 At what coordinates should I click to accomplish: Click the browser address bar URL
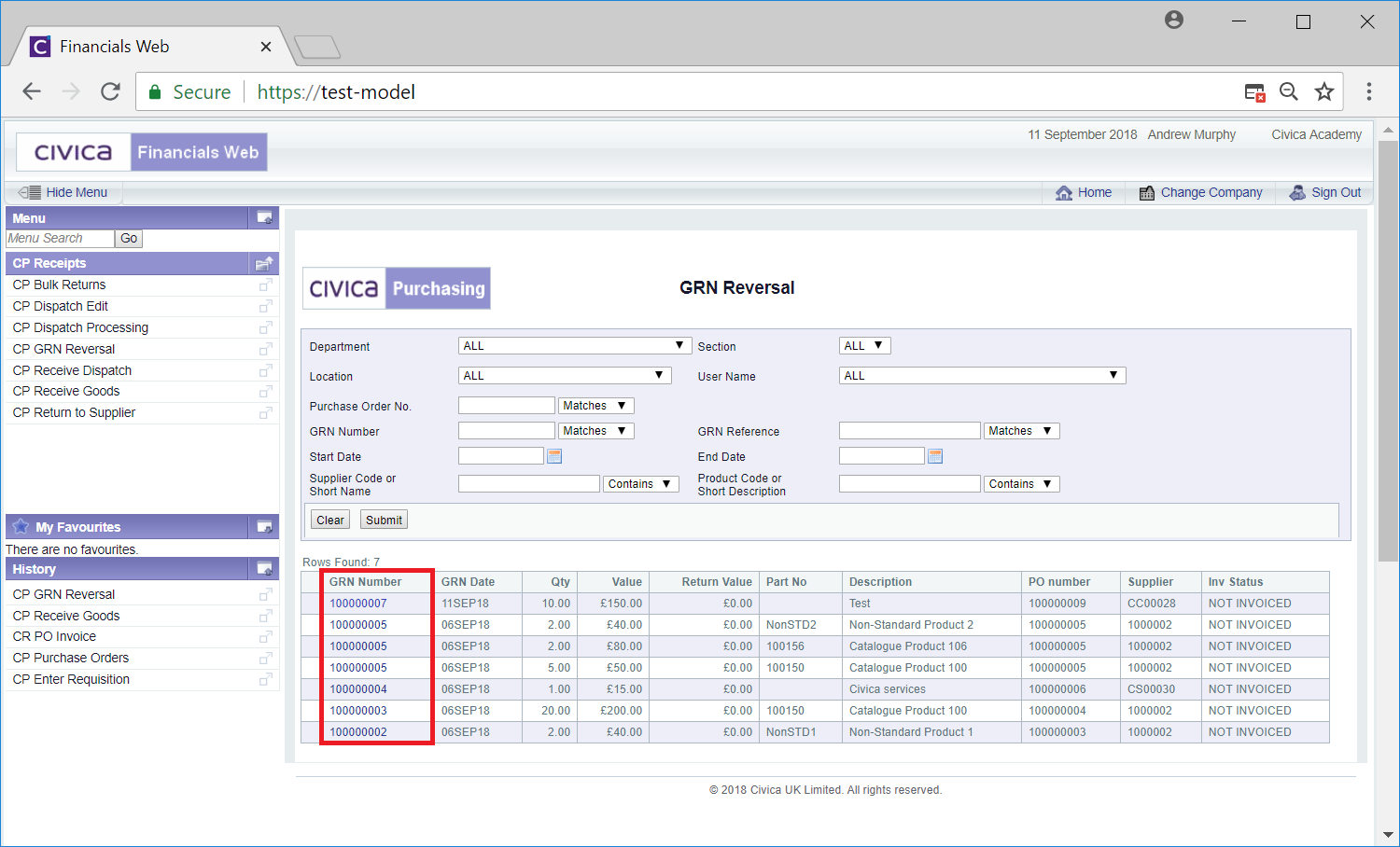point(336,92)
